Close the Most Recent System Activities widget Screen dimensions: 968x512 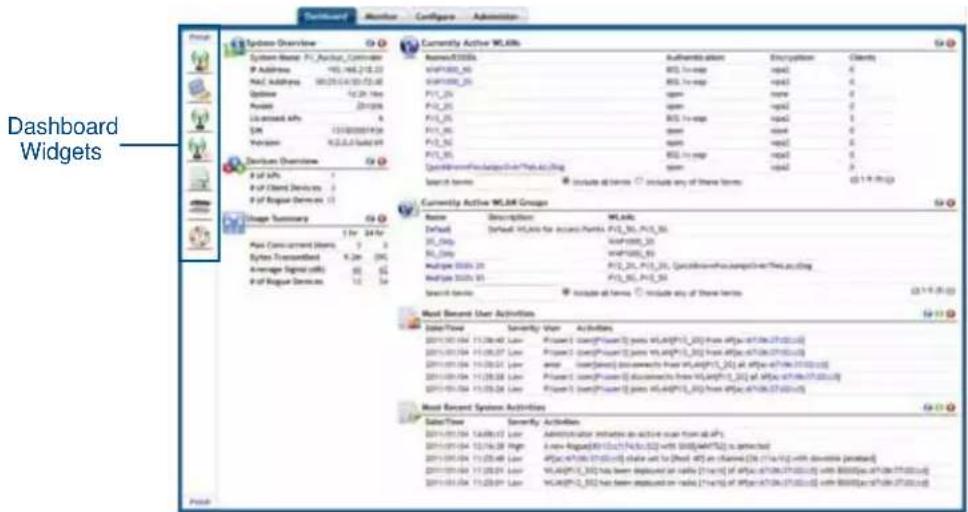point(950,408)
